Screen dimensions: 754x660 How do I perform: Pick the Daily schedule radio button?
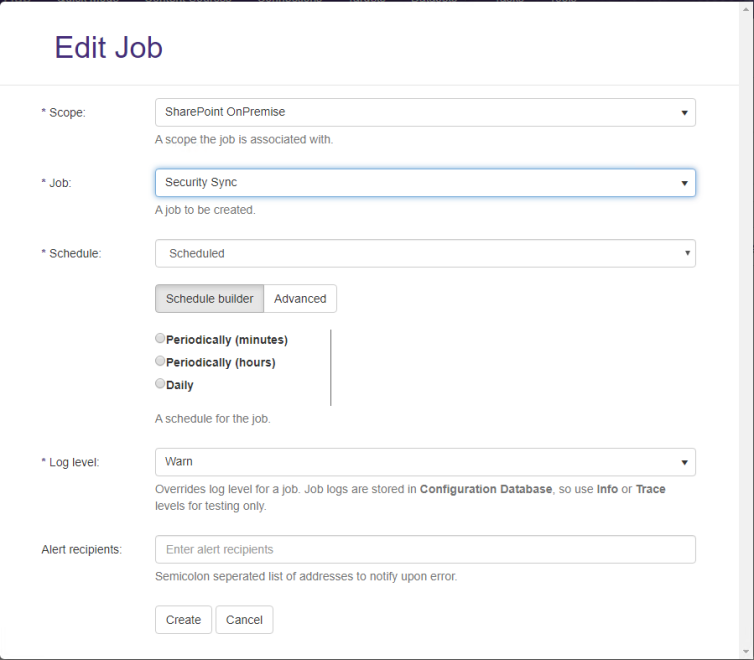click(161, 384)
